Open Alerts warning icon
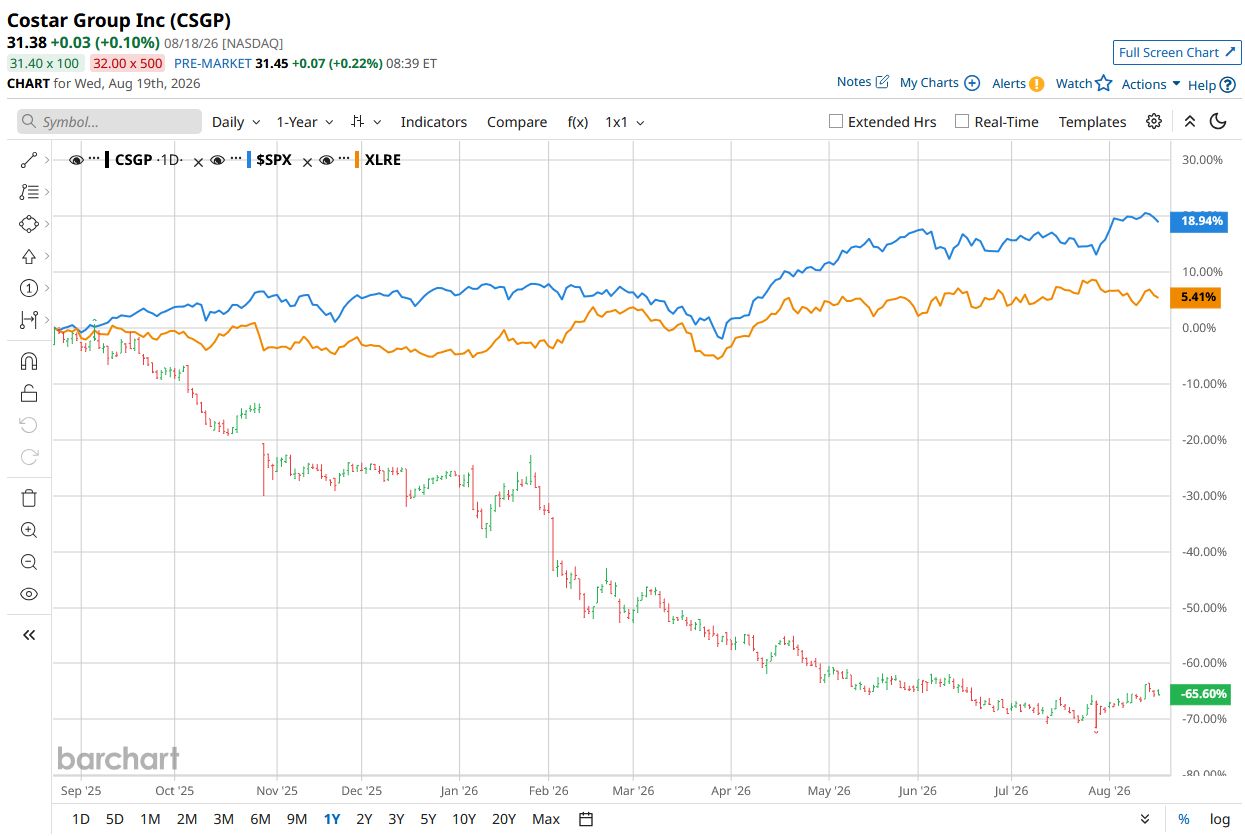This screenshot has height=836, width=1245. pos(1037,84)
